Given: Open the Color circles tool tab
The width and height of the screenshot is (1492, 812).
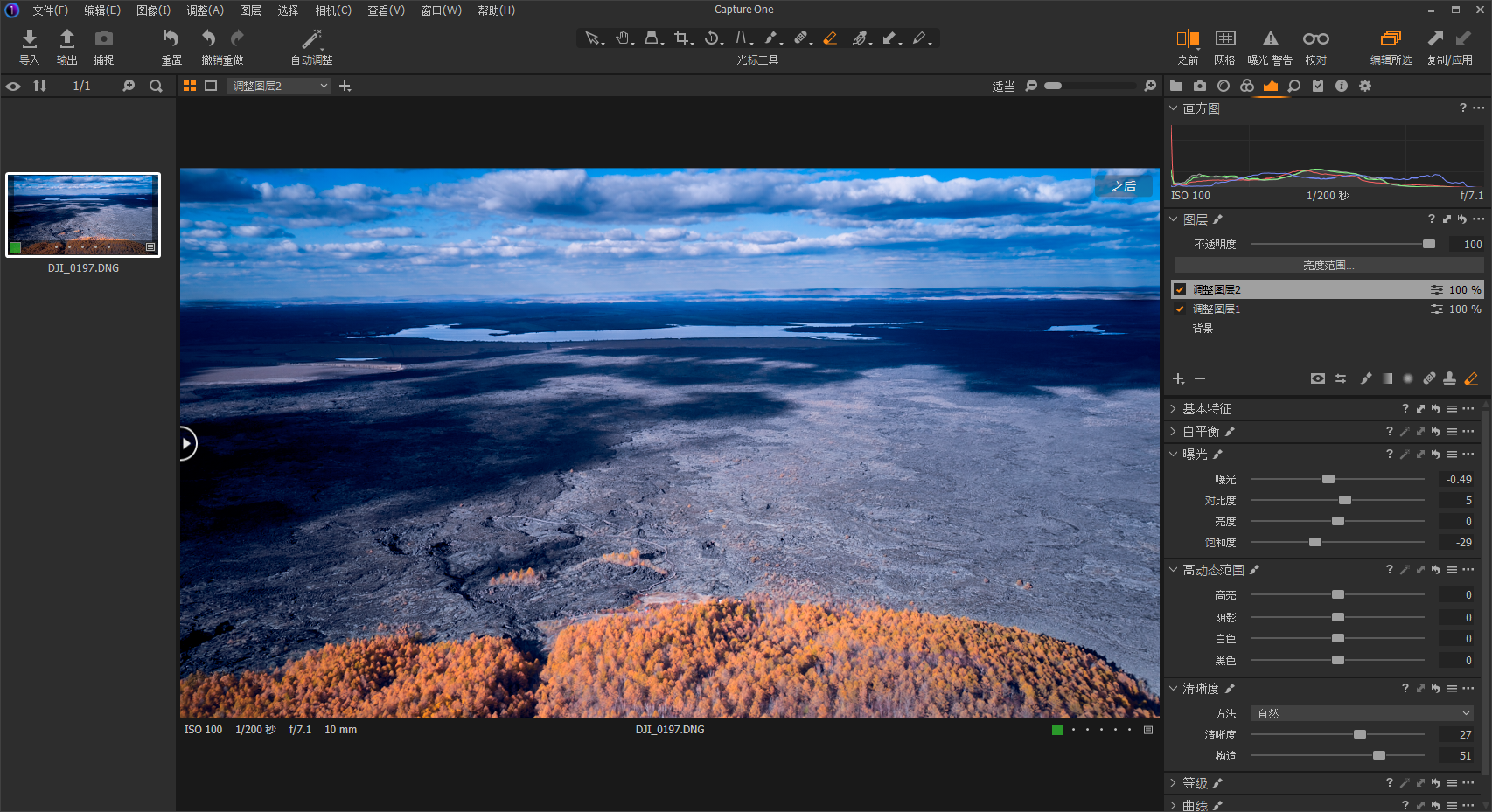Looking at the screenshot, I should pyautogui.click(x=1247, y=86).
